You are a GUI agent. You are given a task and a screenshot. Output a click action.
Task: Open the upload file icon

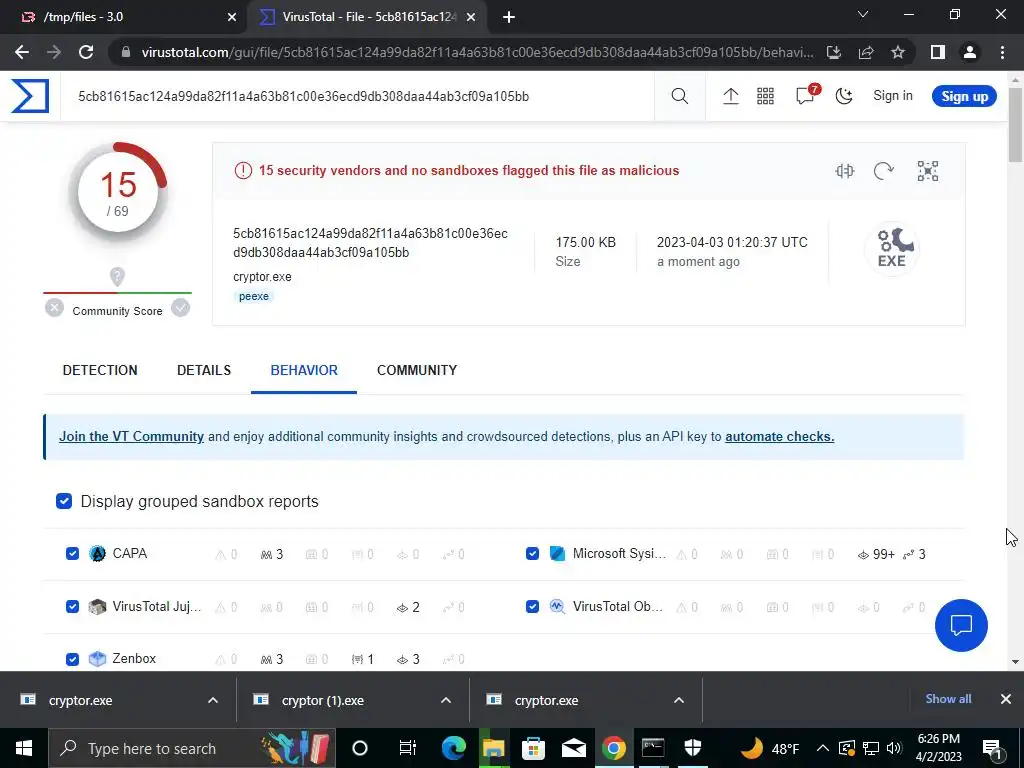click(x=731, y=97)
